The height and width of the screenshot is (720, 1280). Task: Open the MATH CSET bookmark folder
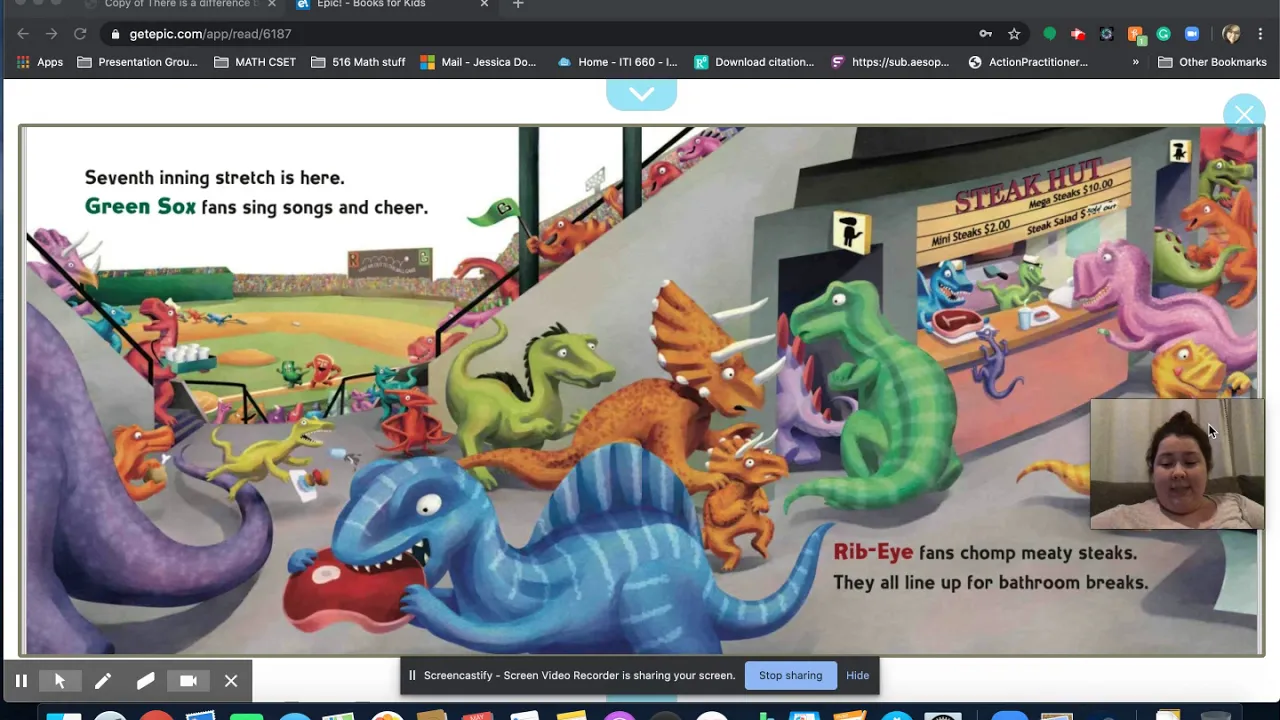pyautogui.click(x=255, y=62)
